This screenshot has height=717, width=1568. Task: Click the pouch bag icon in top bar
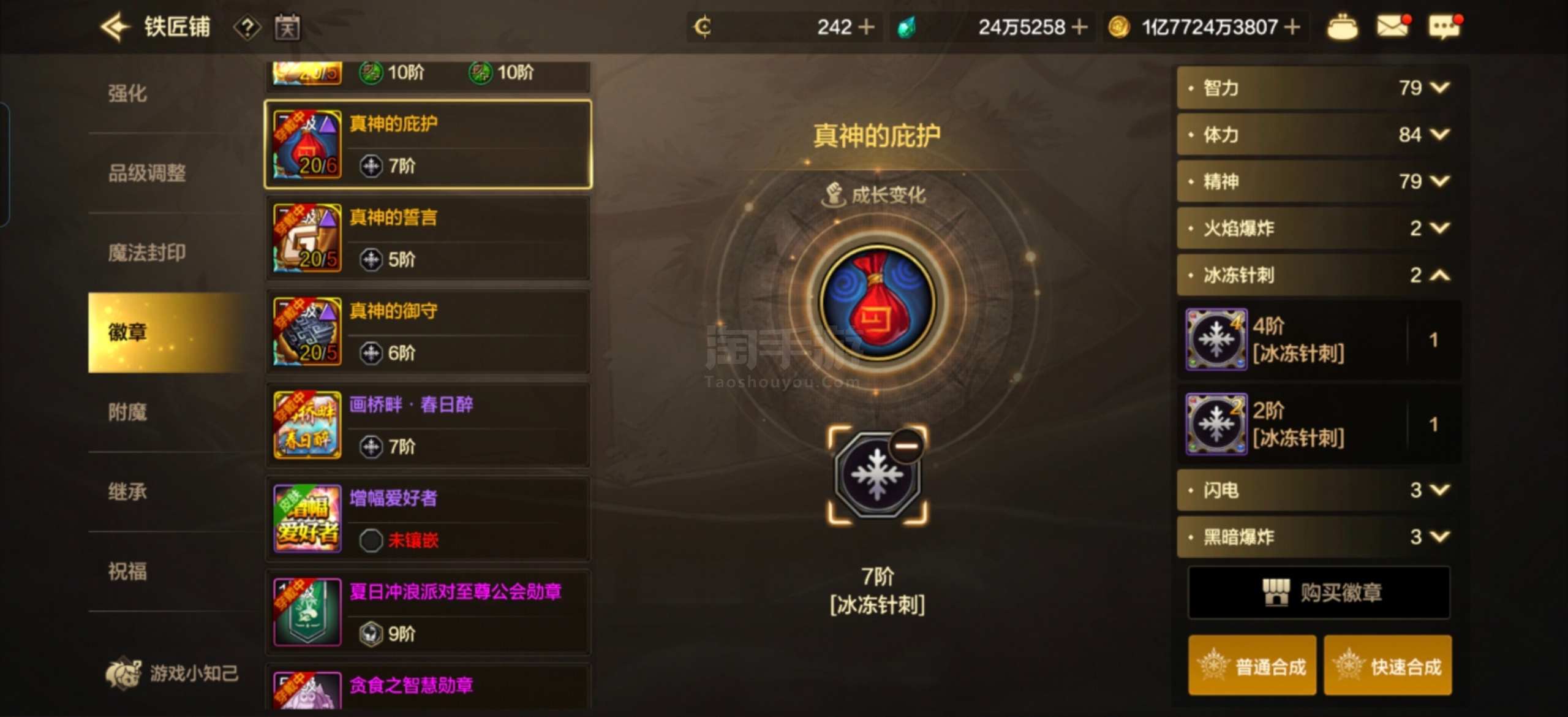point(1342,27)
